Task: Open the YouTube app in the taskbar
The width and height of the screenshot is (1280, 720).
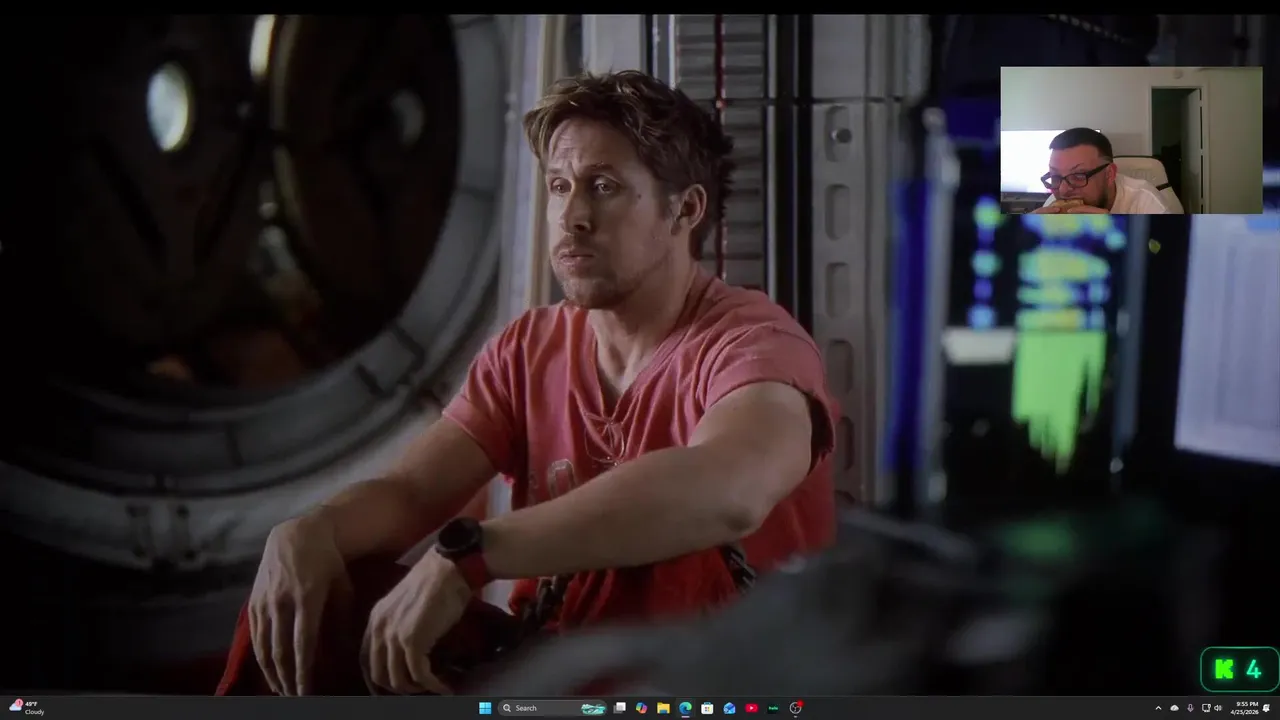Action: tap(751, 708)
